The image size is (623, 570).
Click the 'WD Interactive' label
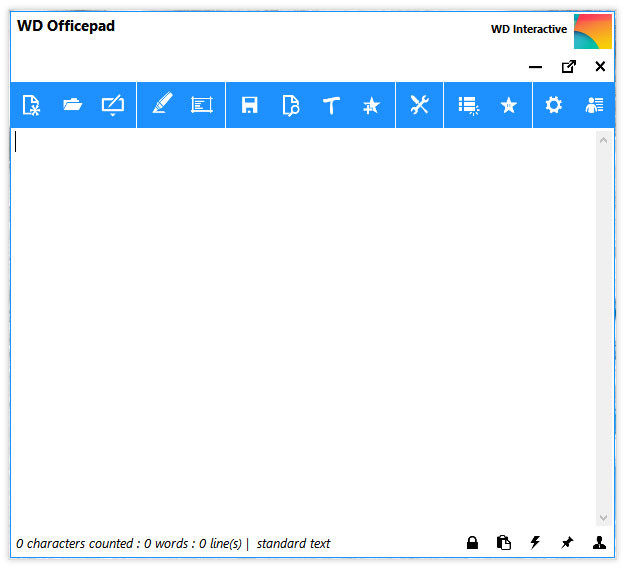(x=529, y=29)
